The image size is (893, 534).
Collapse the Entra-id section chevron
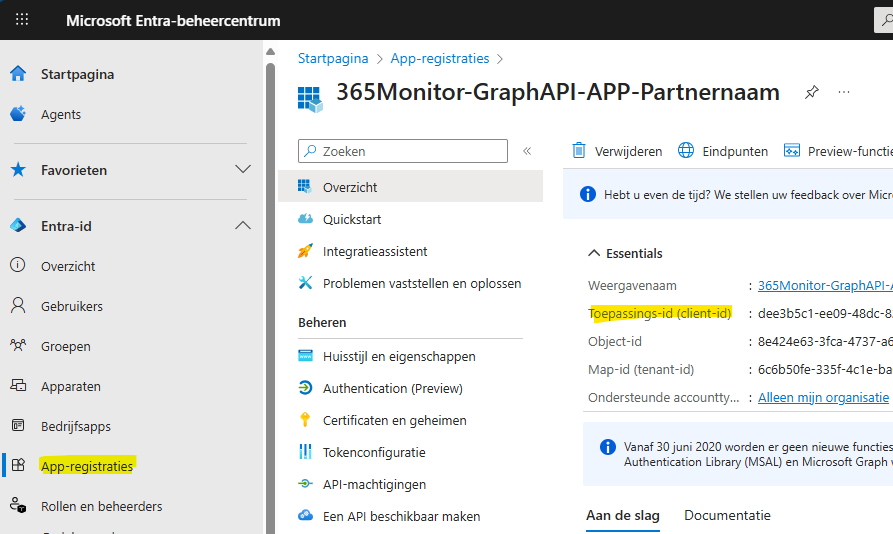click(243, 225)
